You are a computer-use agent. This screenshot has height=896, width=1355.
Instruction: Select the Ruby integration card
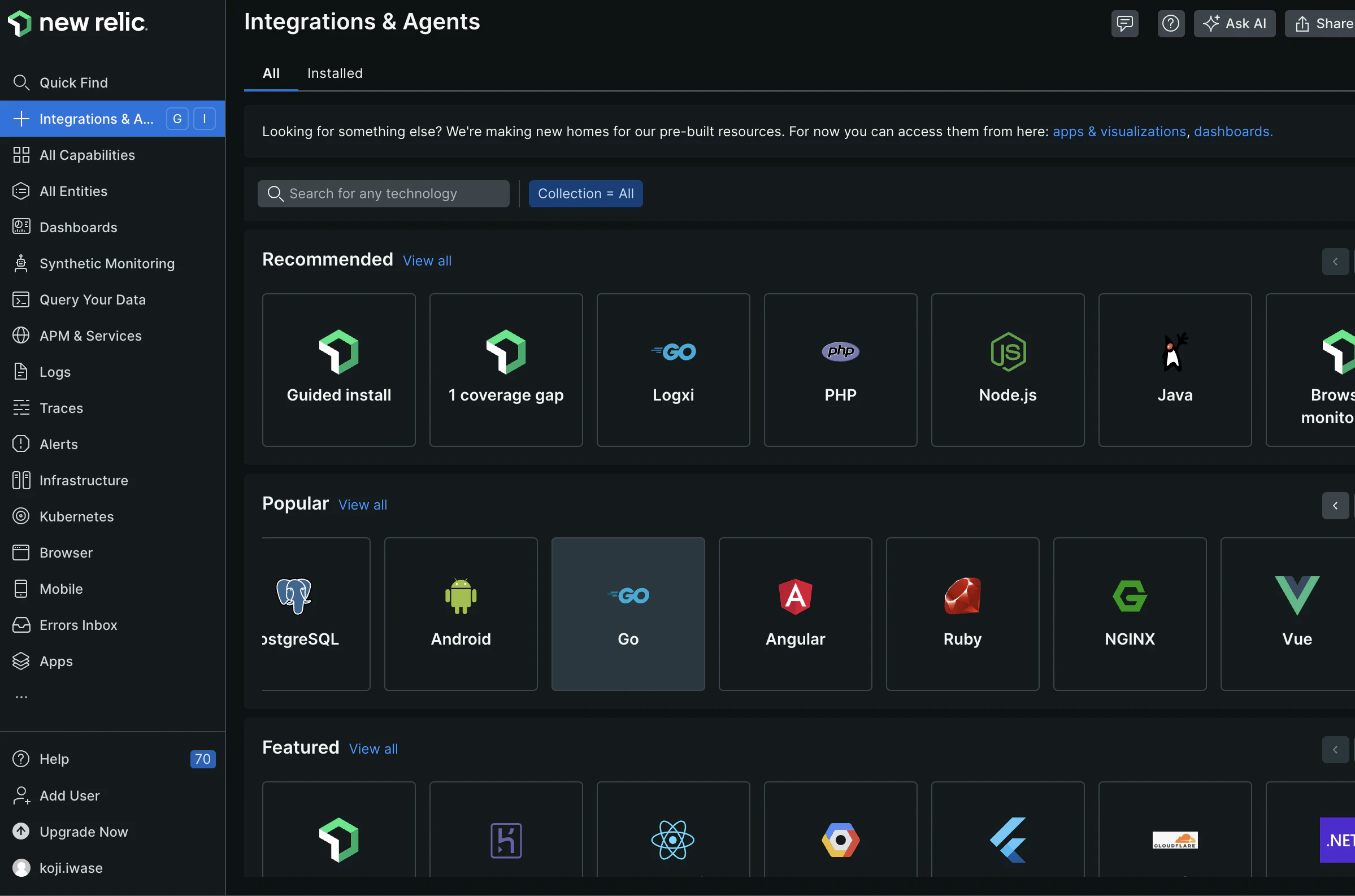pos(962,614)
